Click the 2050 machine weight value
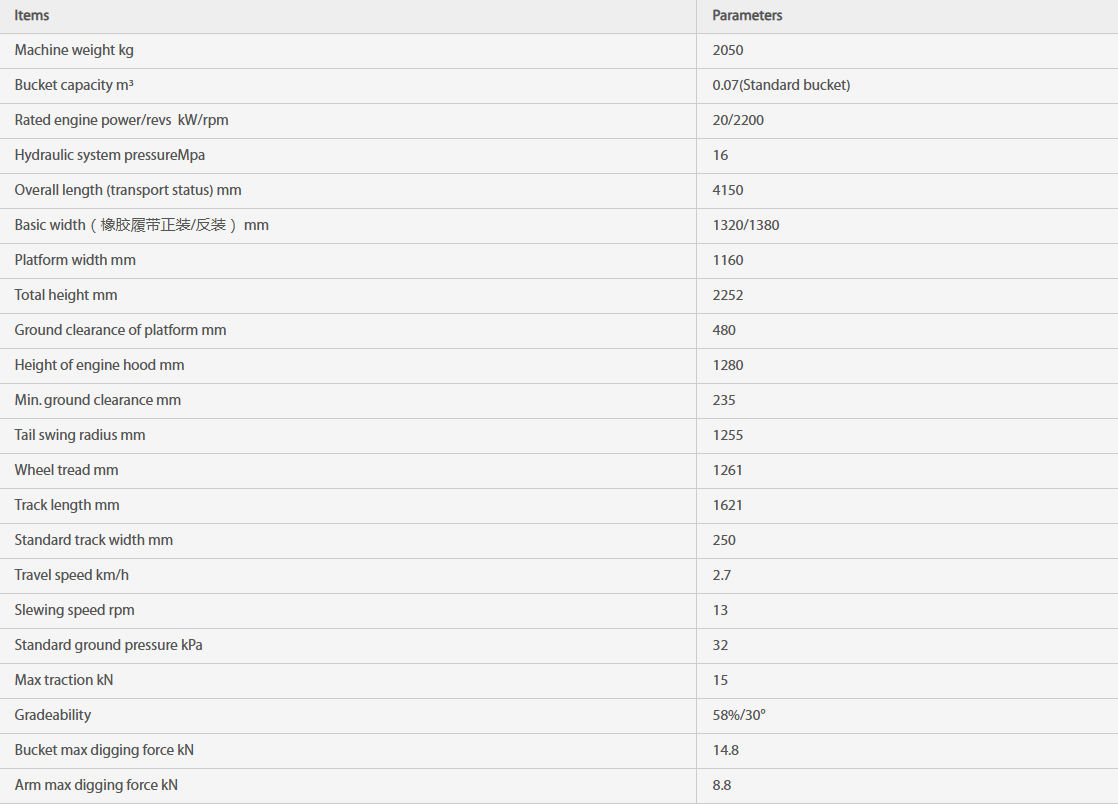1118x804 pixels. [728, 50]
